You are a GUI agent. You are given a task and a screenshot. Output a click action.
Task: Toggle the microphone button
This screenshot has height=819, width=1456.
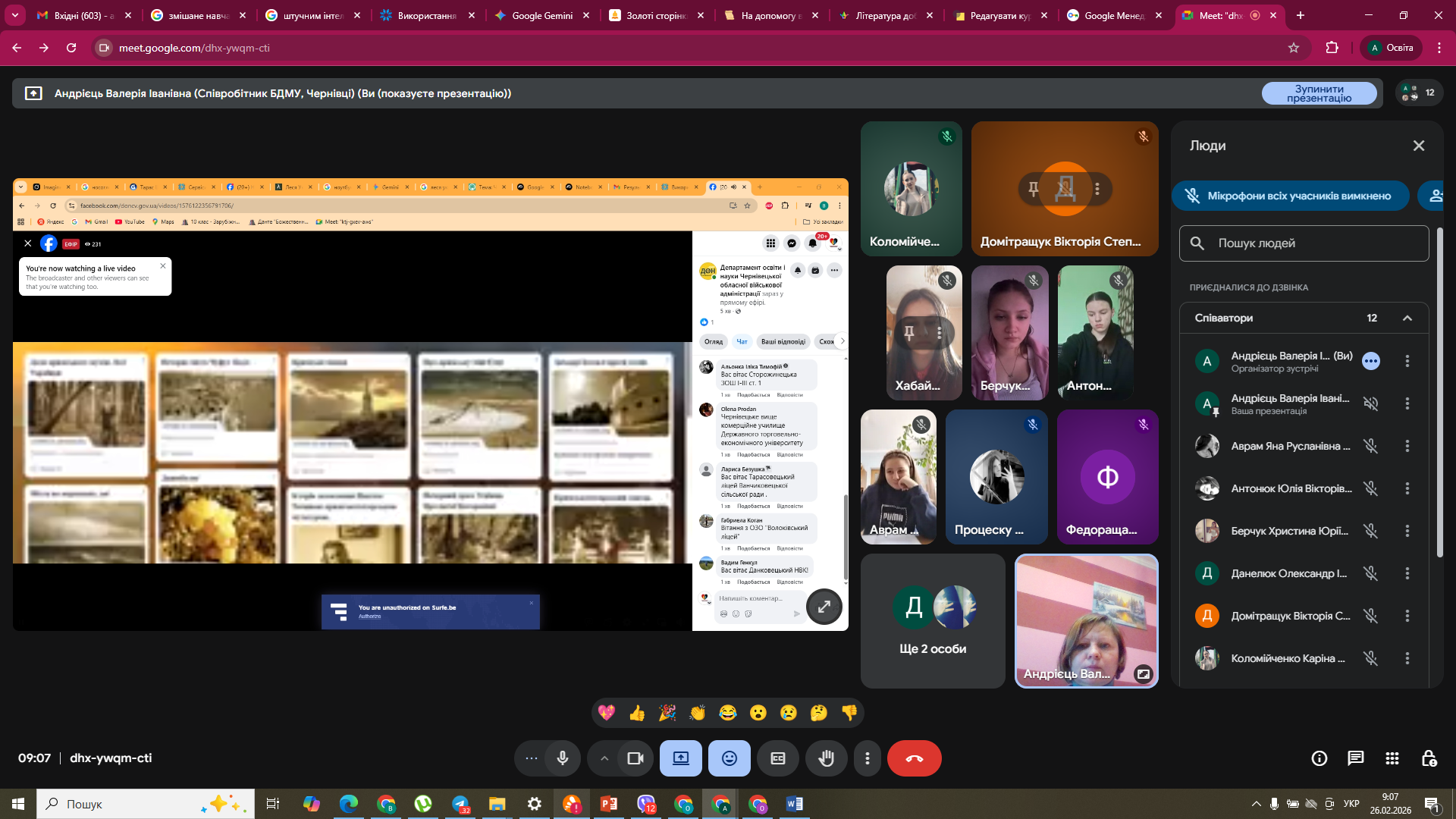[x=562, y=758]
